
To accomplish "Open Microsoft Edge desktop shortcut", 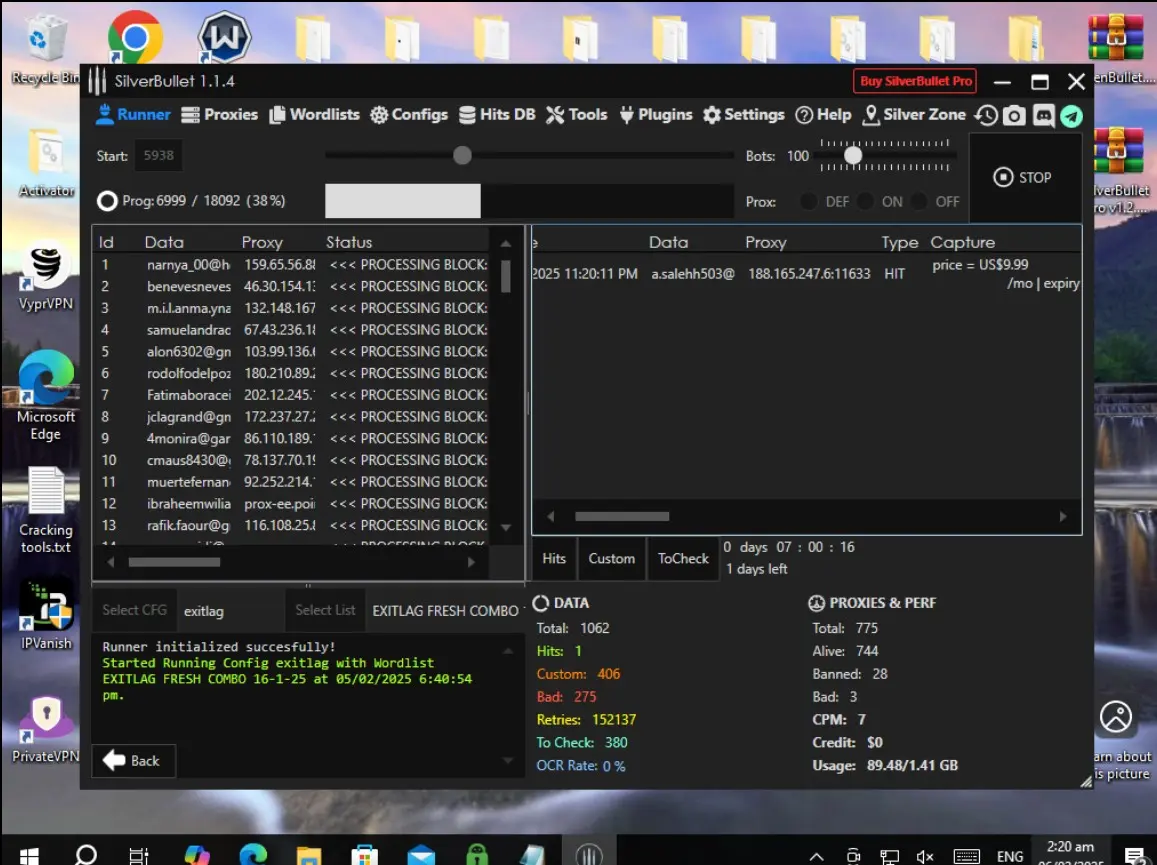I will pos(46,396).
